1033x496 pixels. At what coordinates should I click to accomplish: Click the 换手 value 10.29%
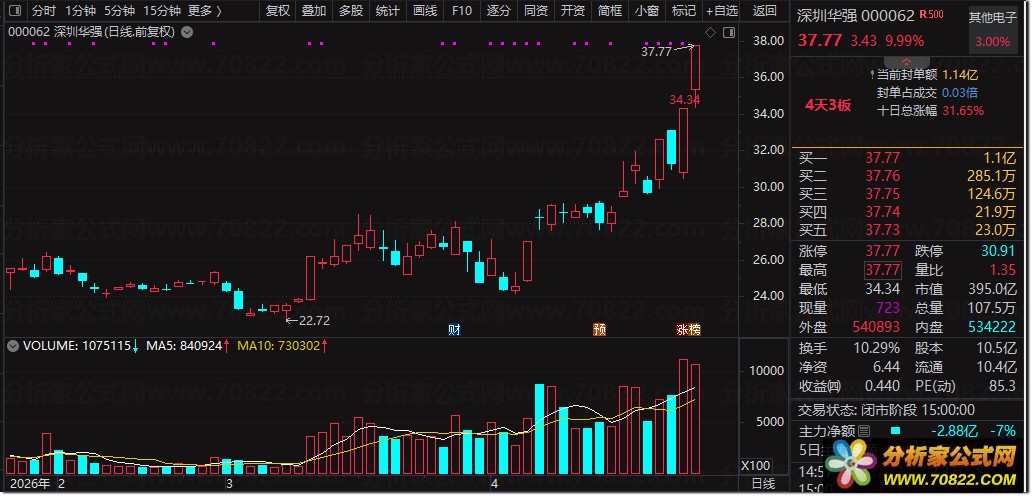(x=878, y=348)
